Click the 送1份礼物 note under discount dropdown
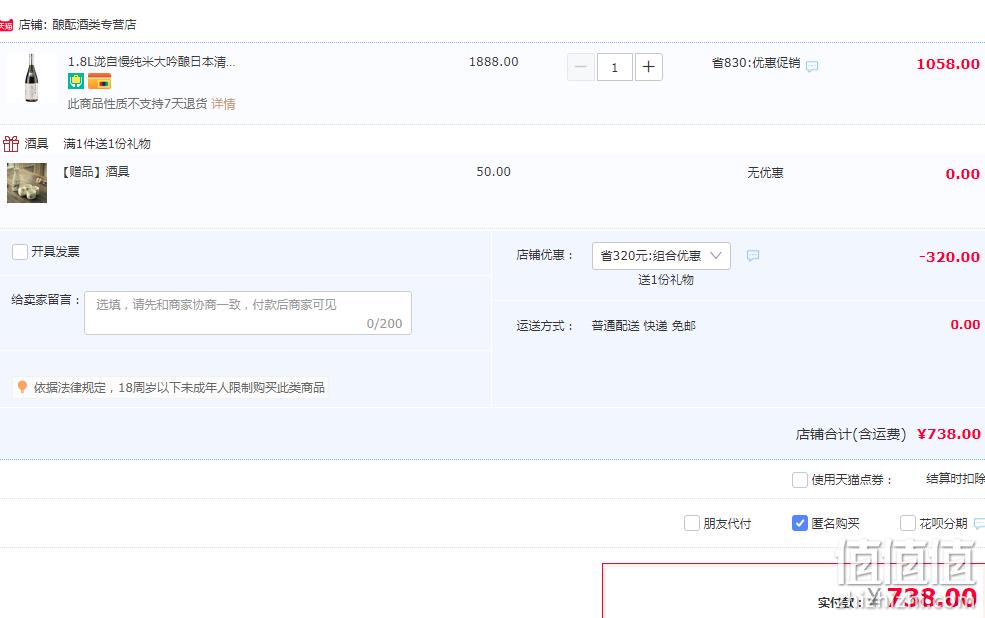Screen dimensions: 985x618 tap(665, 280)
